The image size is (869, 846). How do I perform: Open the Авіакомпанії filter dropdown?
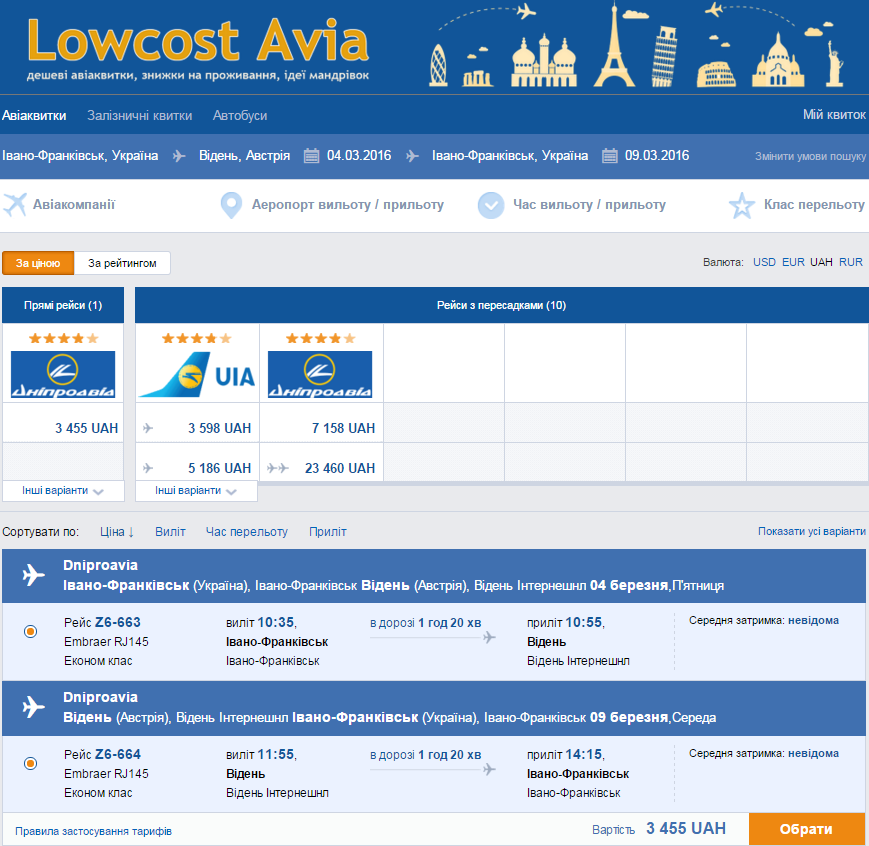[74, 205]
